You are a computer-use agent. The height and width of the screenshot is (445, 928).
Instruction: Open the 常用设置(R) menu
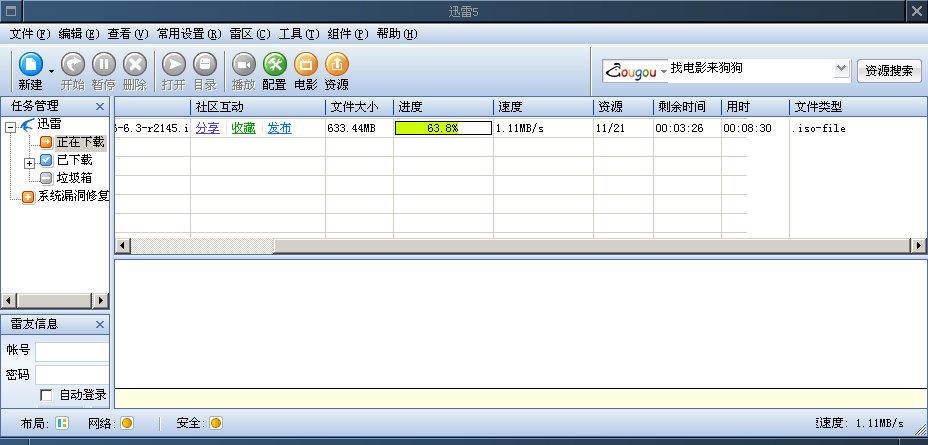tap(189, 34)
